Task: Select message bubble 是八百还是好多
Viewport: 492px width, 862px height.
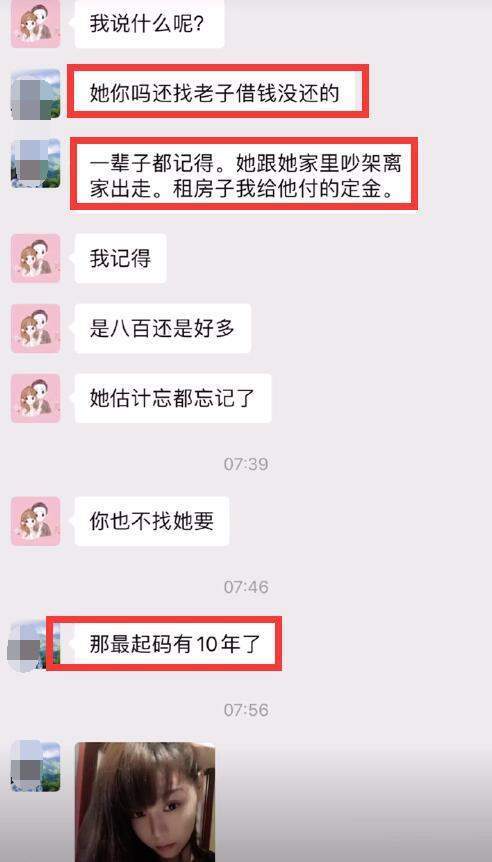Action: (x=163, y=329)
